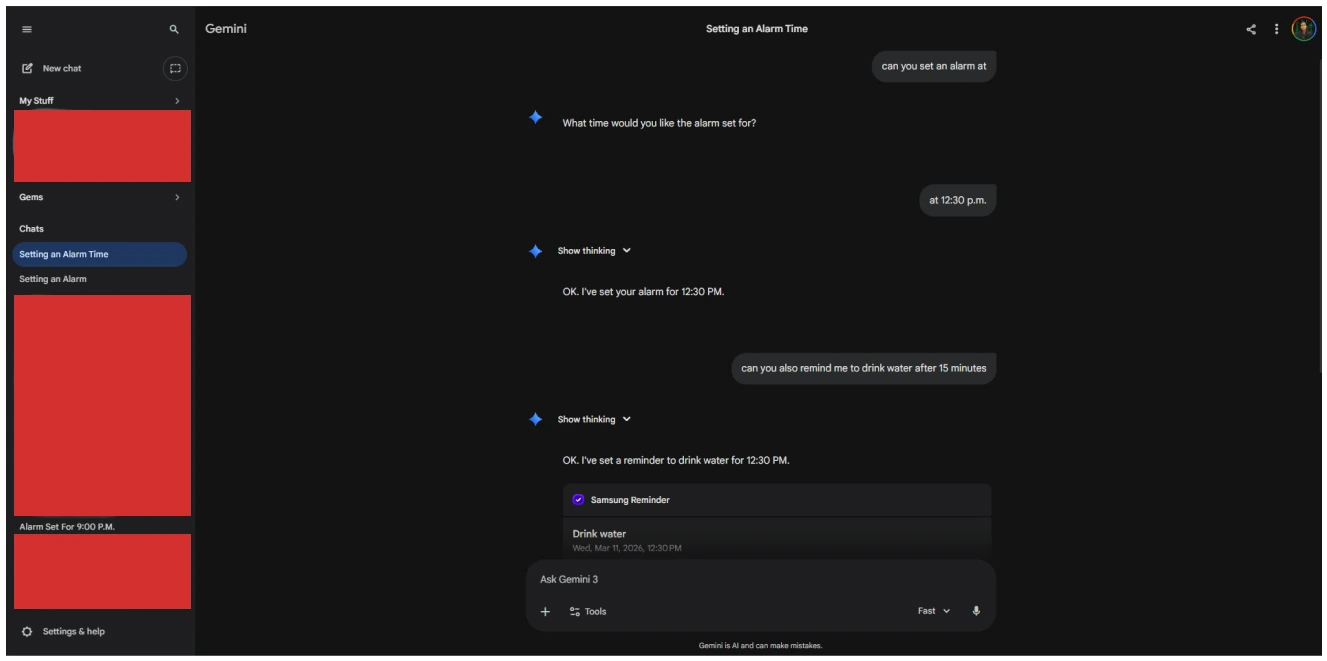Image resolution: width=1327 pixels, height=661 pixels.
Task: Select the 'remind me to drink water' message
Action: coord(864,368)
